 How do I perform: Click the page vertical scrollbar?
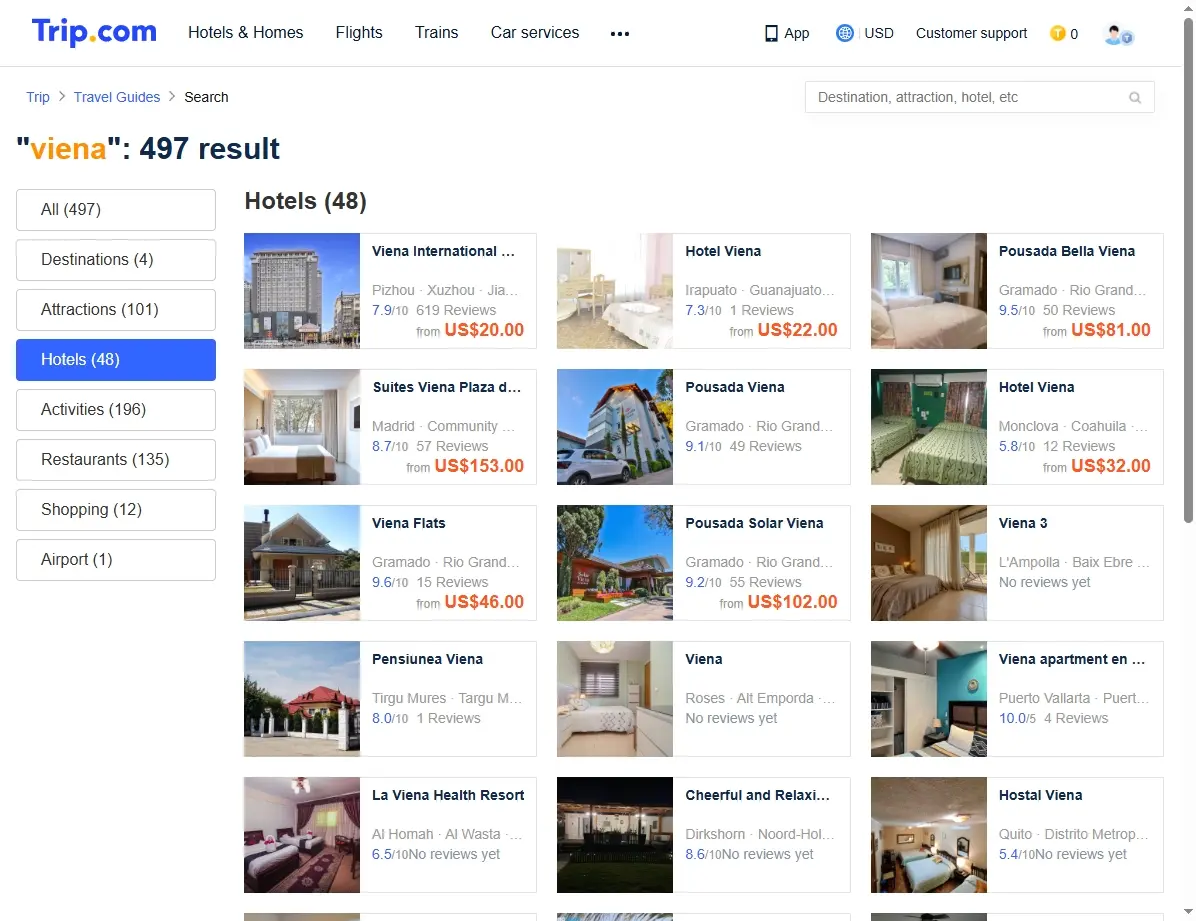(x=1188, y=271)
